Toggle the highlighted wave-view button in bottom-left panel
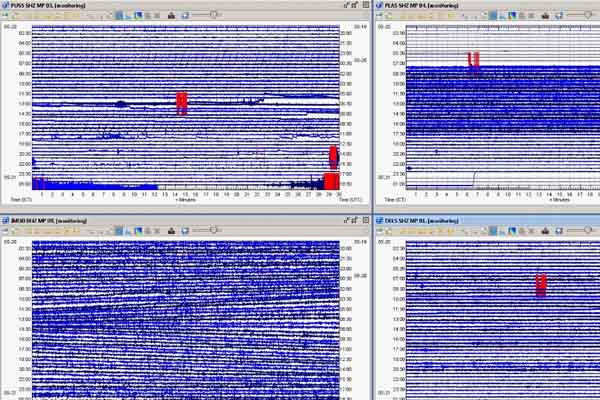This screenshot has width=600, height=400. point(119,231)
